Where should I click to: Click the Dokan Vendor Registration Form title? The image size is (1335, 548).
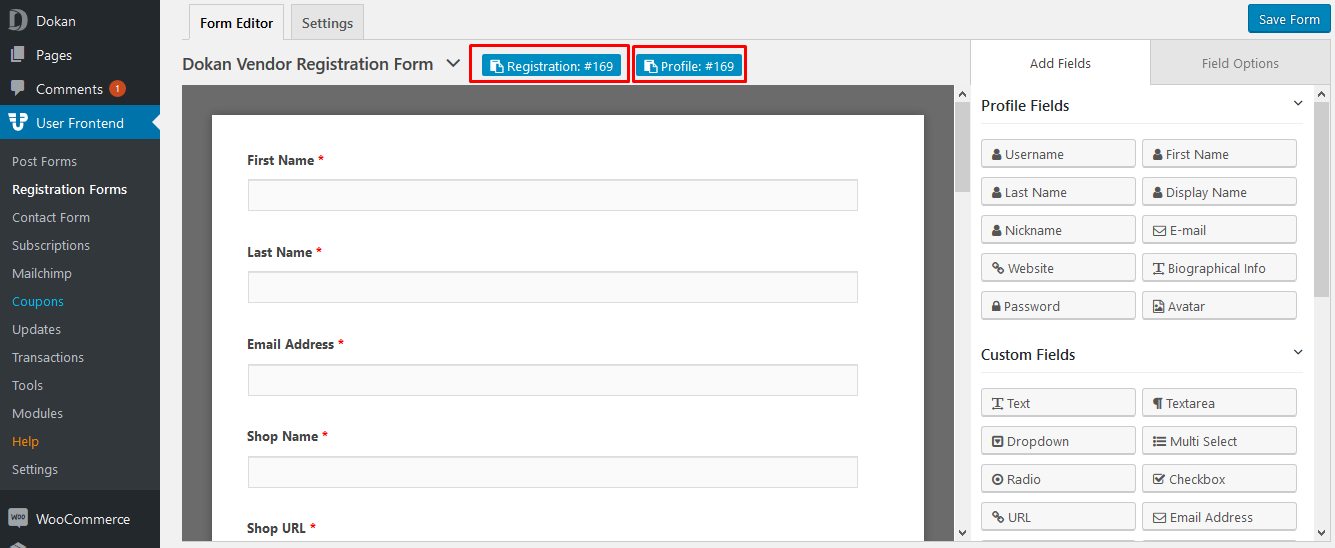[308, 64]
